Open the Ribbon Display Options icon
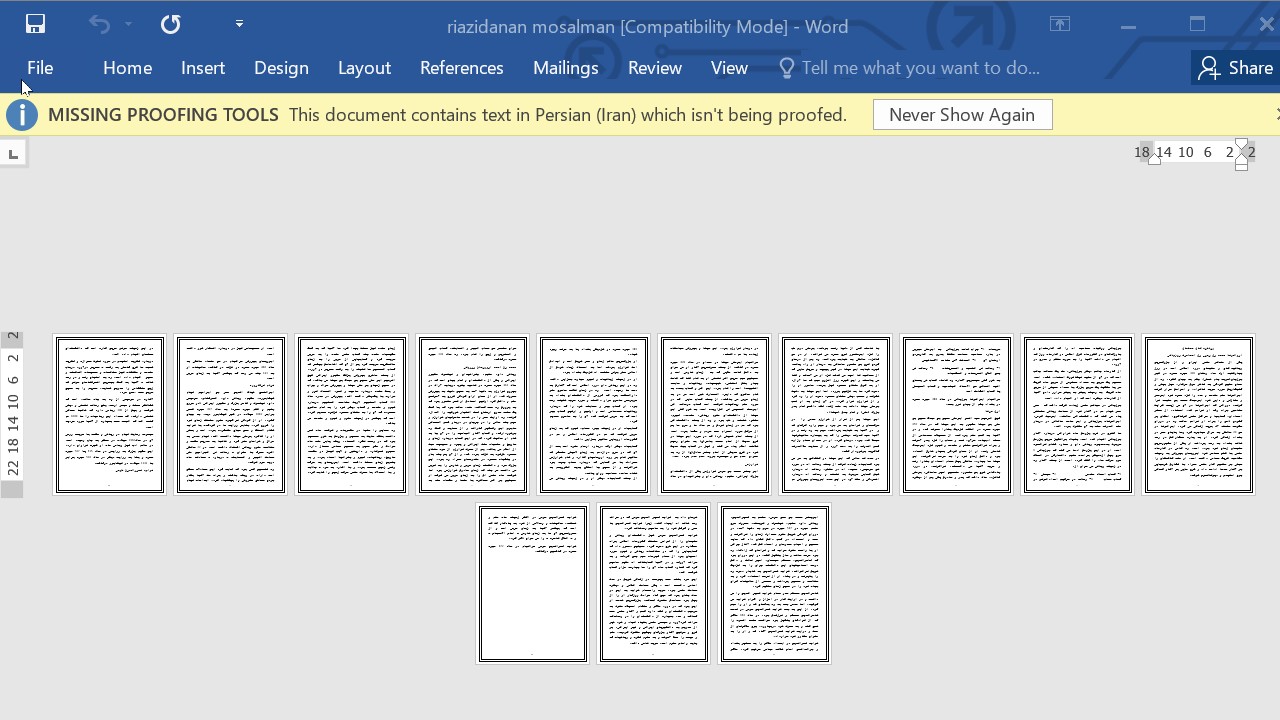Viewport: 1280px width, 720px height. pyautogui.click(x=1060, y=24)
